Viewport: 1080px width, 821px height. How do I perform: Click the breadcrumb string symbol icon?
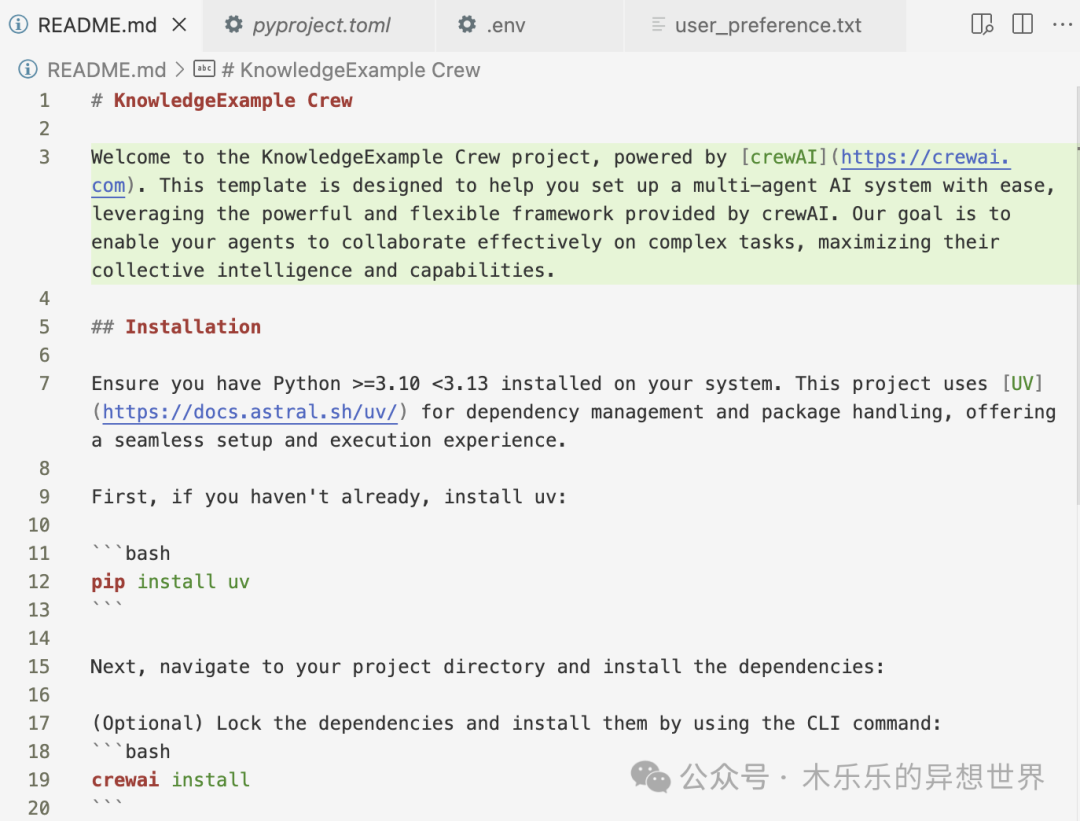(x=204, y=70)
